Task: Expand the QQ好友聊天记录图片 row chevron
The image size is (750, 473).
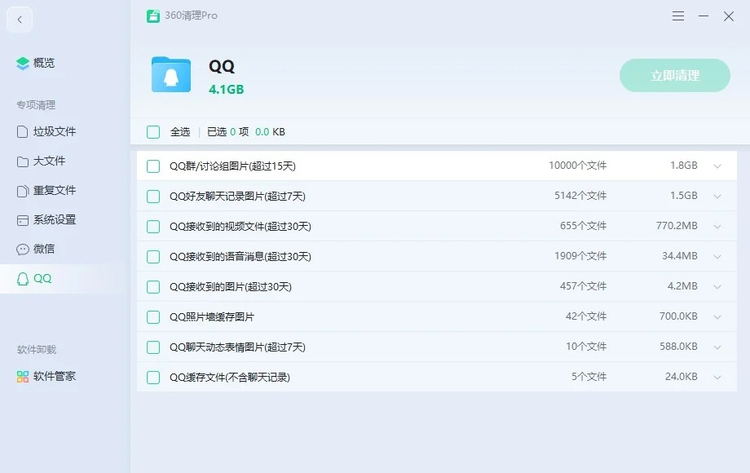Action: (717, 197)
